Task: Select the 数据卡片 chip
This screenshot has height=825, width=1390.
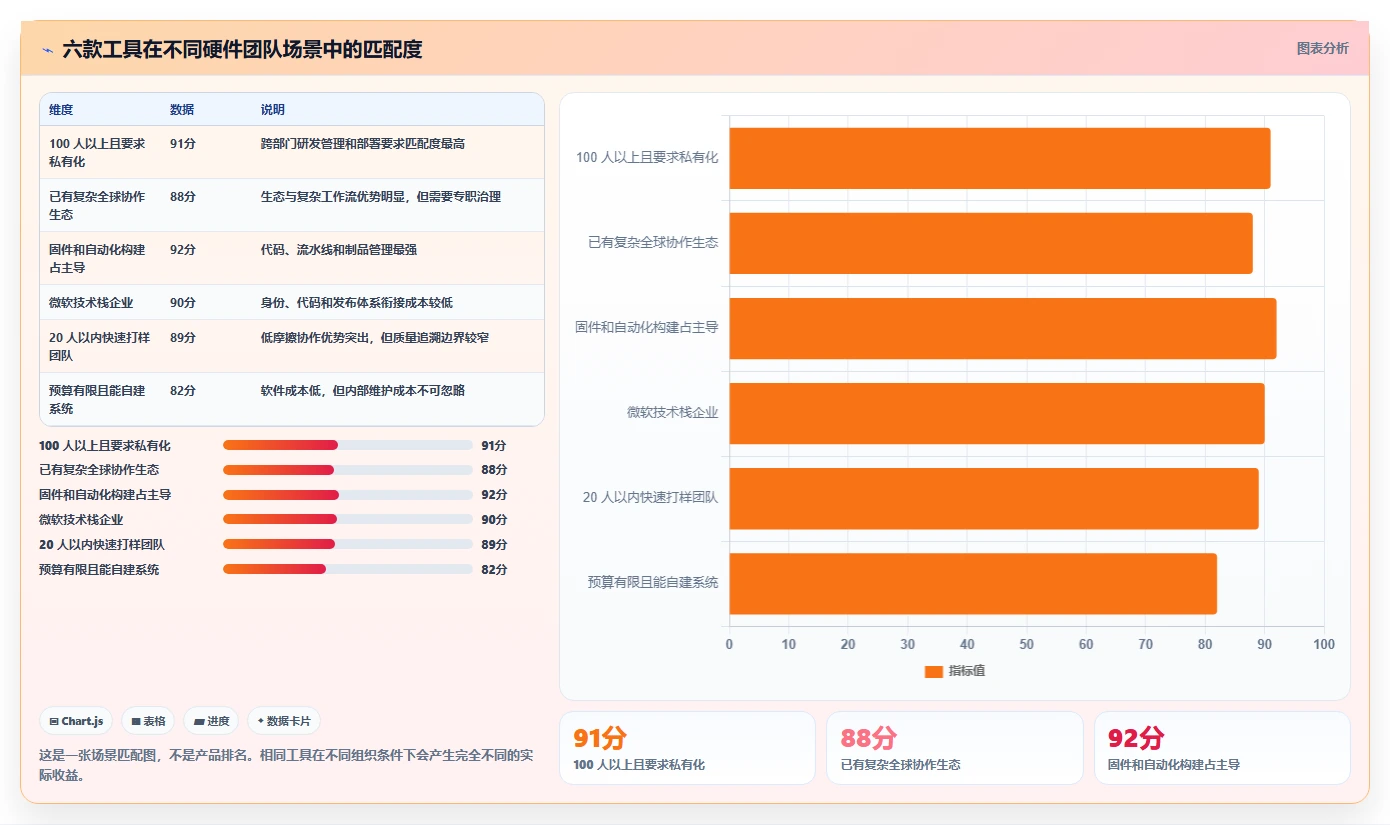Action: (284, 721)
